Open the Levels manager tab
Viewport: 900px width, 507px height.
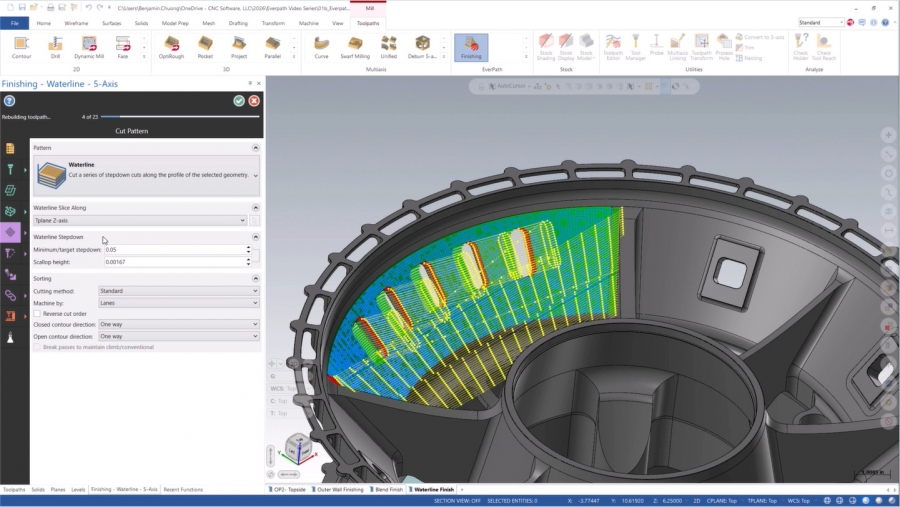tap(78, 490)
